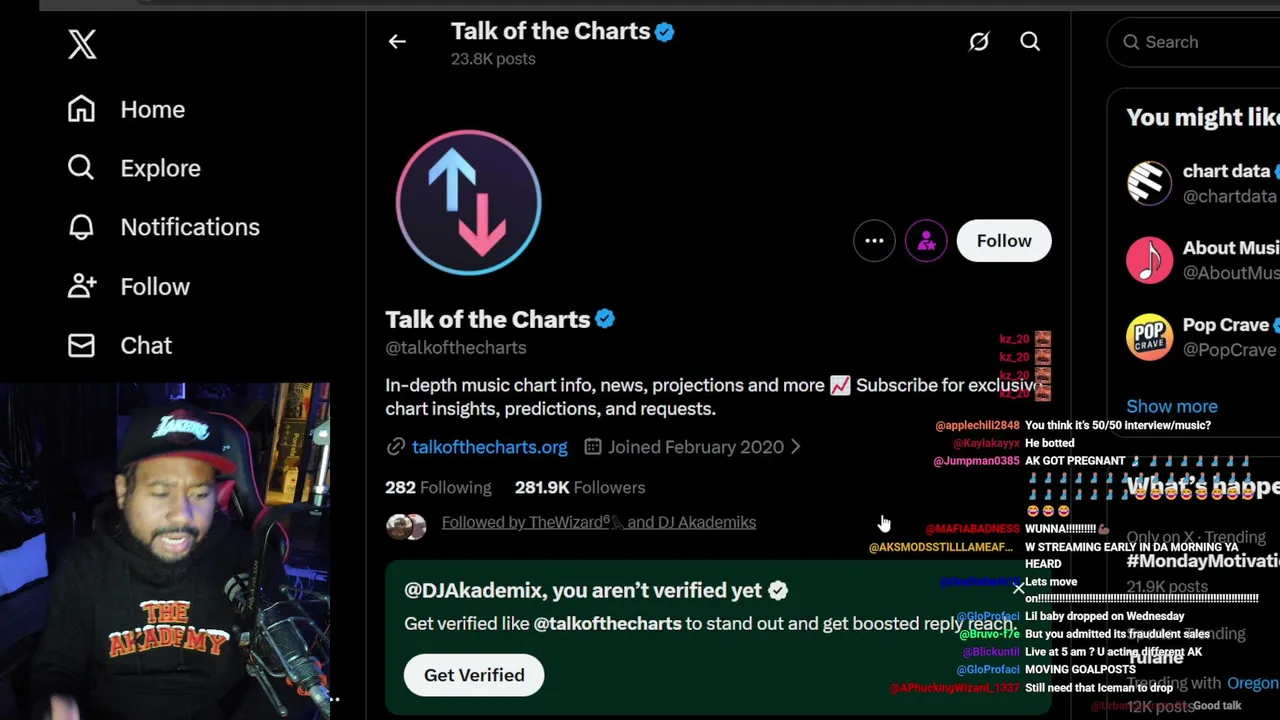This screenshot has width=1280, height=720.
Task: View the 282 Following list
Action: [438, 487]
